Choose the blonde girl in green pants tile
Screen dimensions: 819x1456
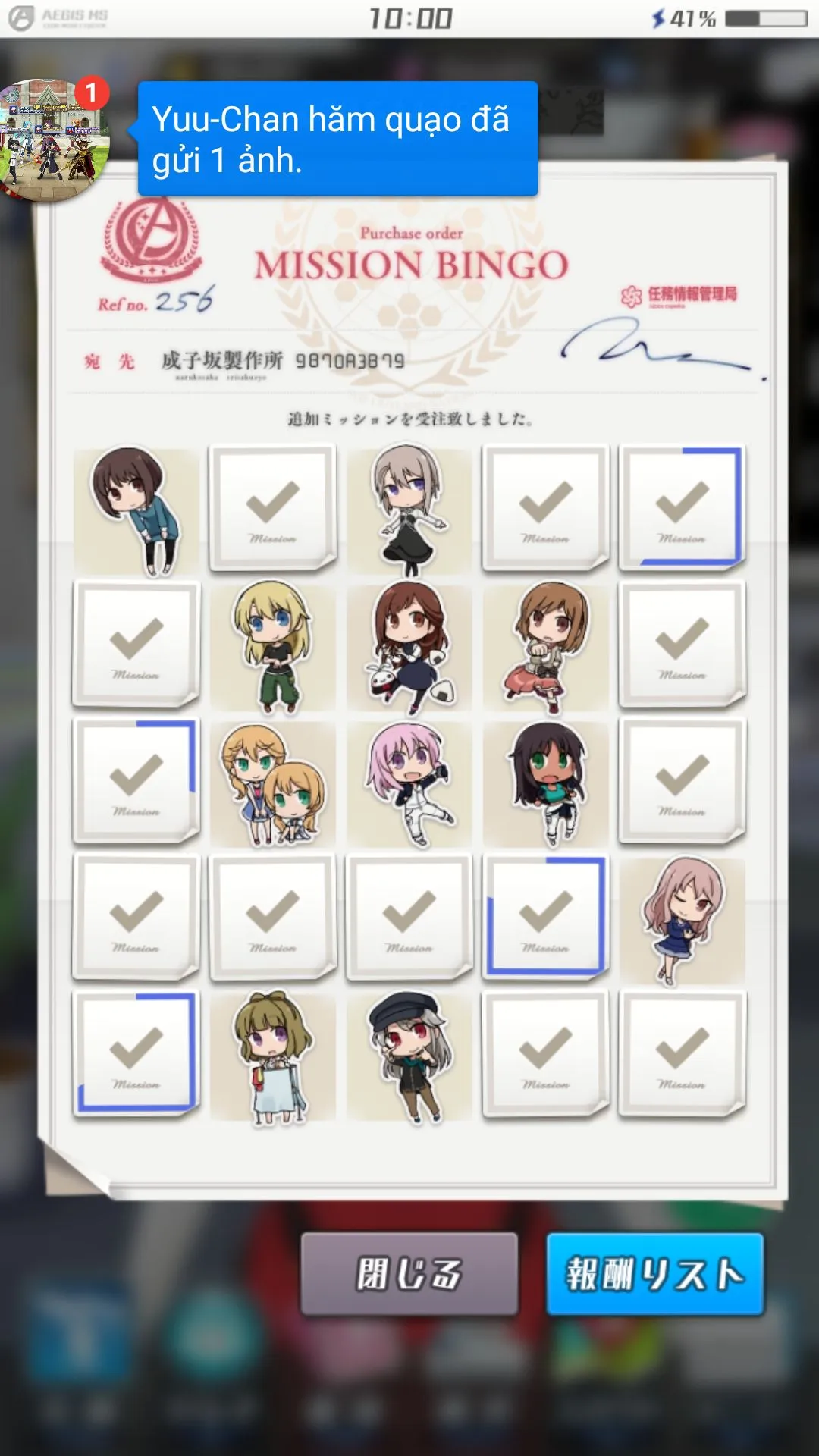273,646
